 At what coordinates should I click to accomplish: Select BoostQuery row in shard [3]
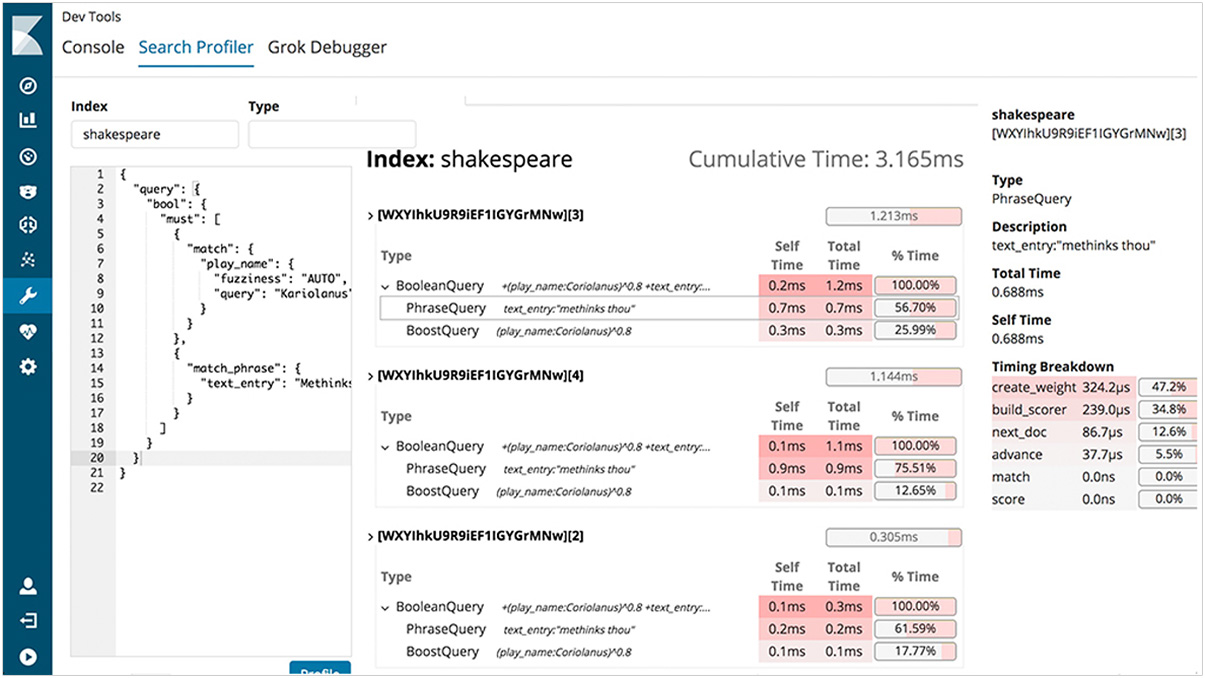tap(668, 331)
